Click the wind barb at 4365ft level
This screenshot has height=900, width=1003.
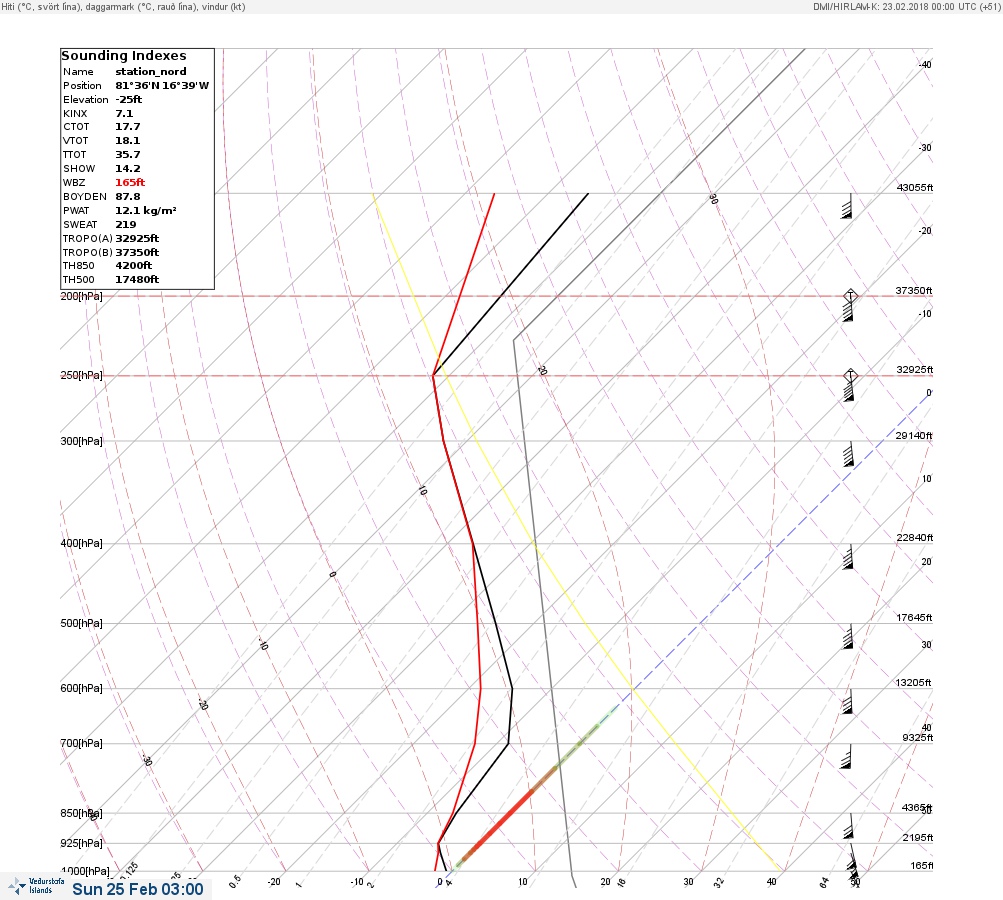849,826
